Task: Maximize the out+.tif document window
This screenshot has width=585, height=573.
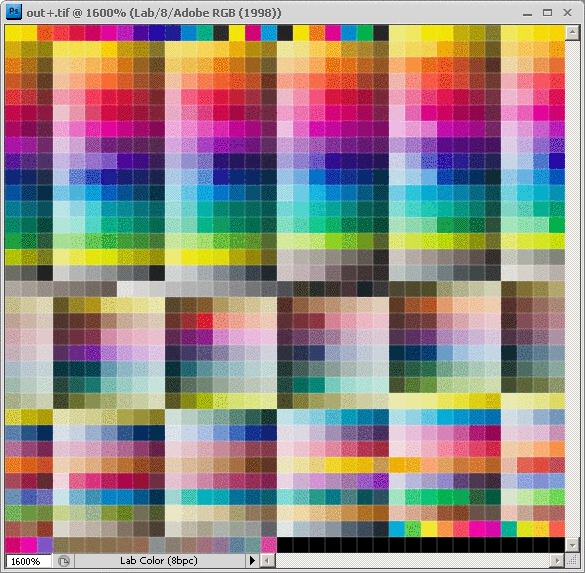Action: coord(547,13)
